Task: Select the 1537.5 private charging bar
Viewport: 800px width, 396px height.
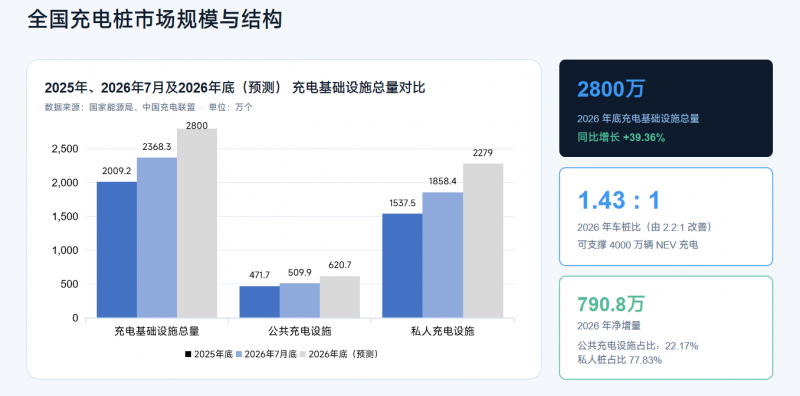Action: coord(403,266)
